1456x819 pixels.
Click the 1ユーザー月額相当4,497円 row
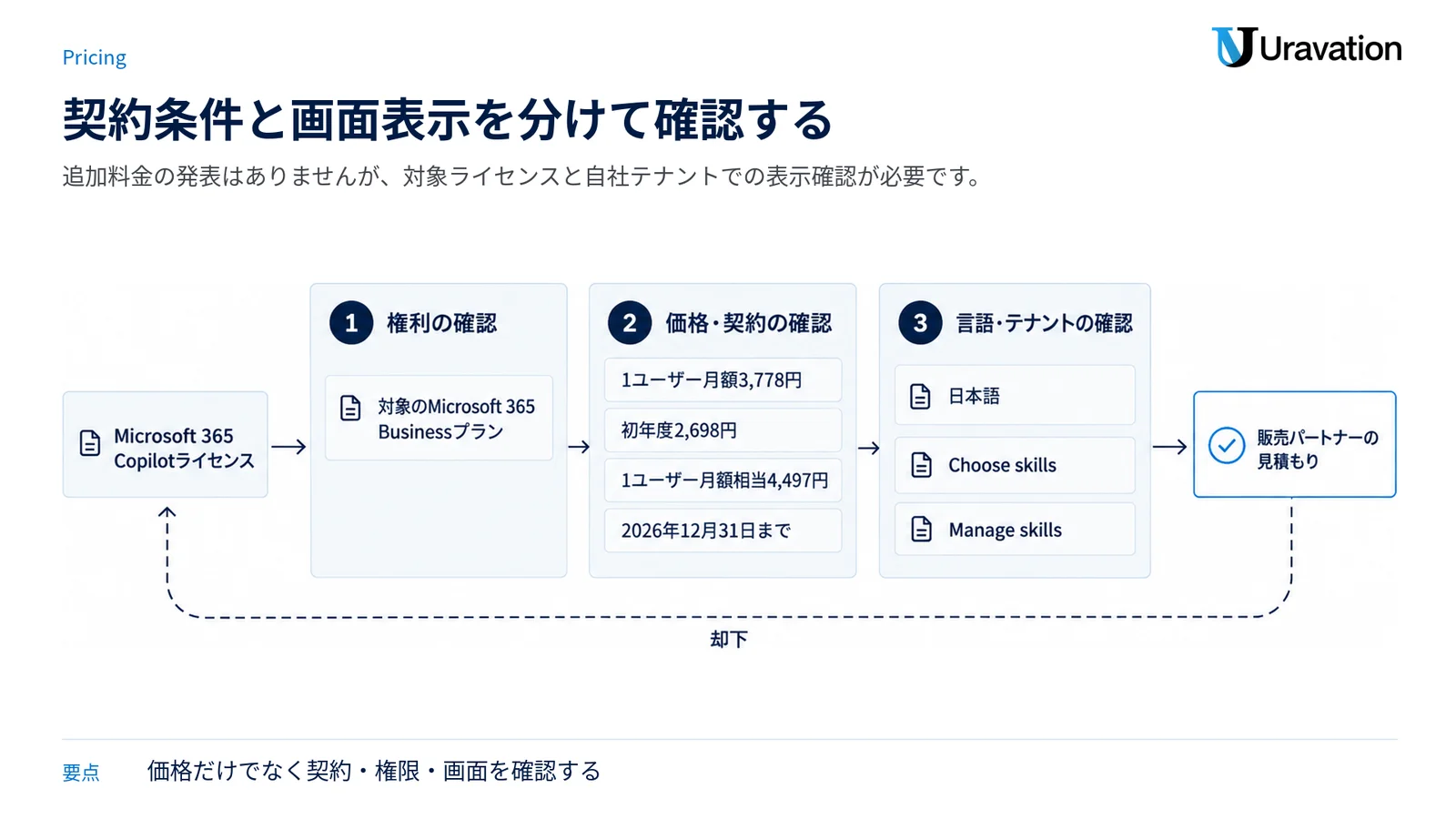723,480
